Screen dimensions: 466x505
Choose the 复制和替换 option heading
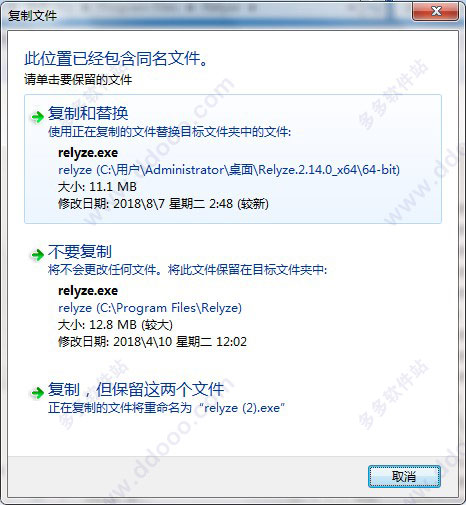(x=88, y=113)
